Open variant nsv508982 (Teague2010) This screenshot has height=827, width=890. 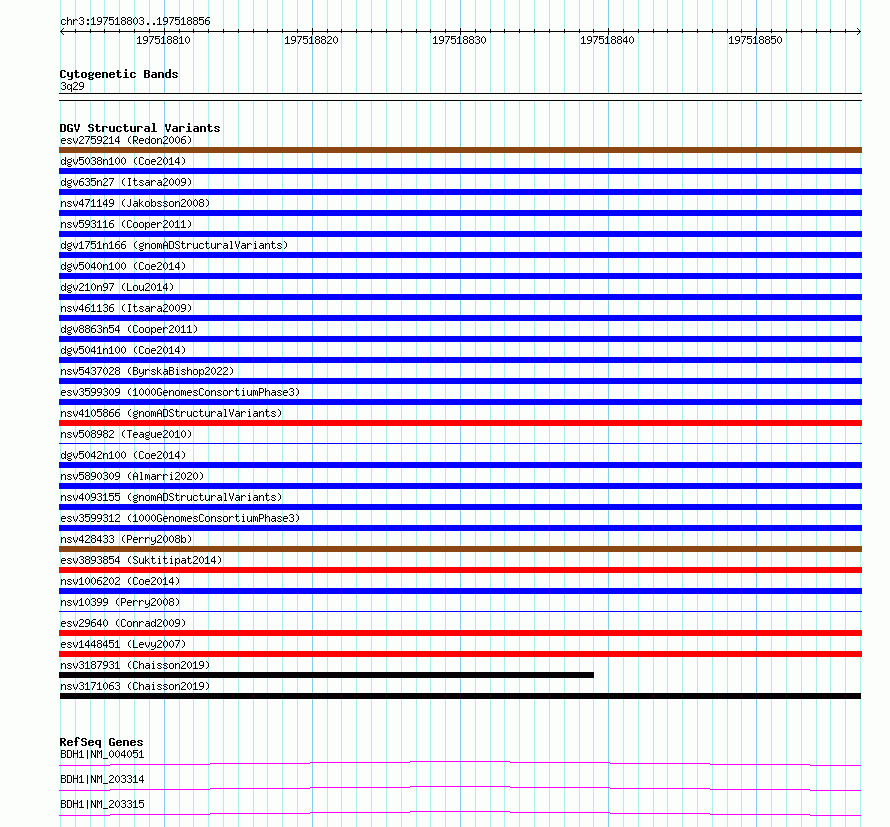tap(126, 434)
